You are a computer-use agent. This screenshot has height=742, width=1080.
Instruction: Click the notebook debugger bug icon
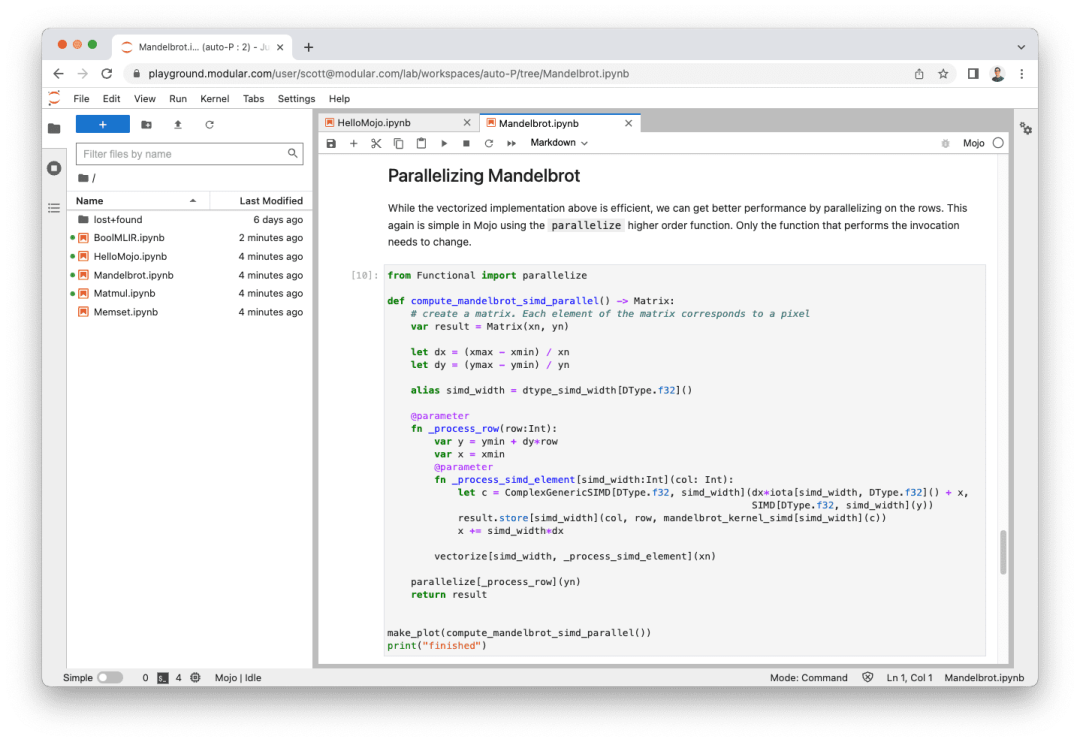tap(945, 143)
